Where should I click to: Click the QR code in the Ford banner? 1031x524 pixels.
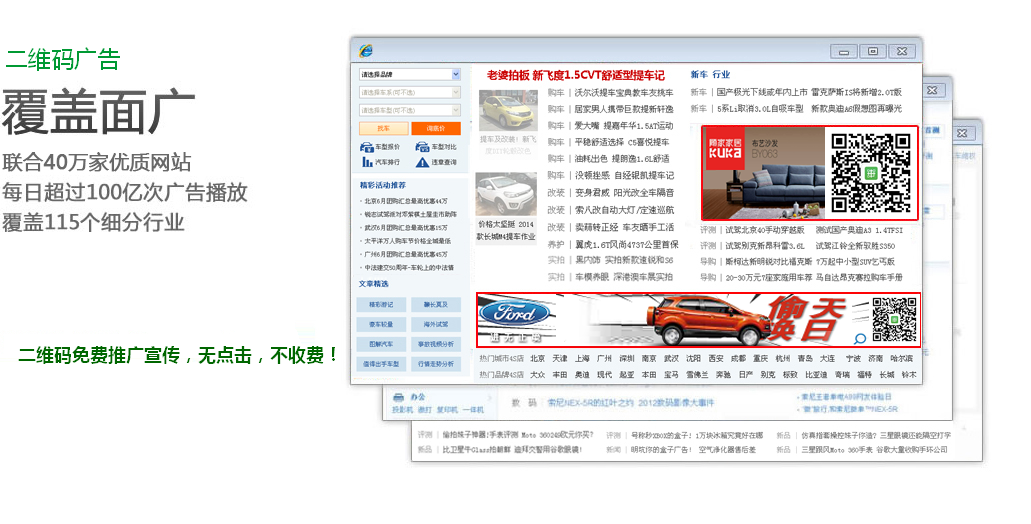(894, 320)
